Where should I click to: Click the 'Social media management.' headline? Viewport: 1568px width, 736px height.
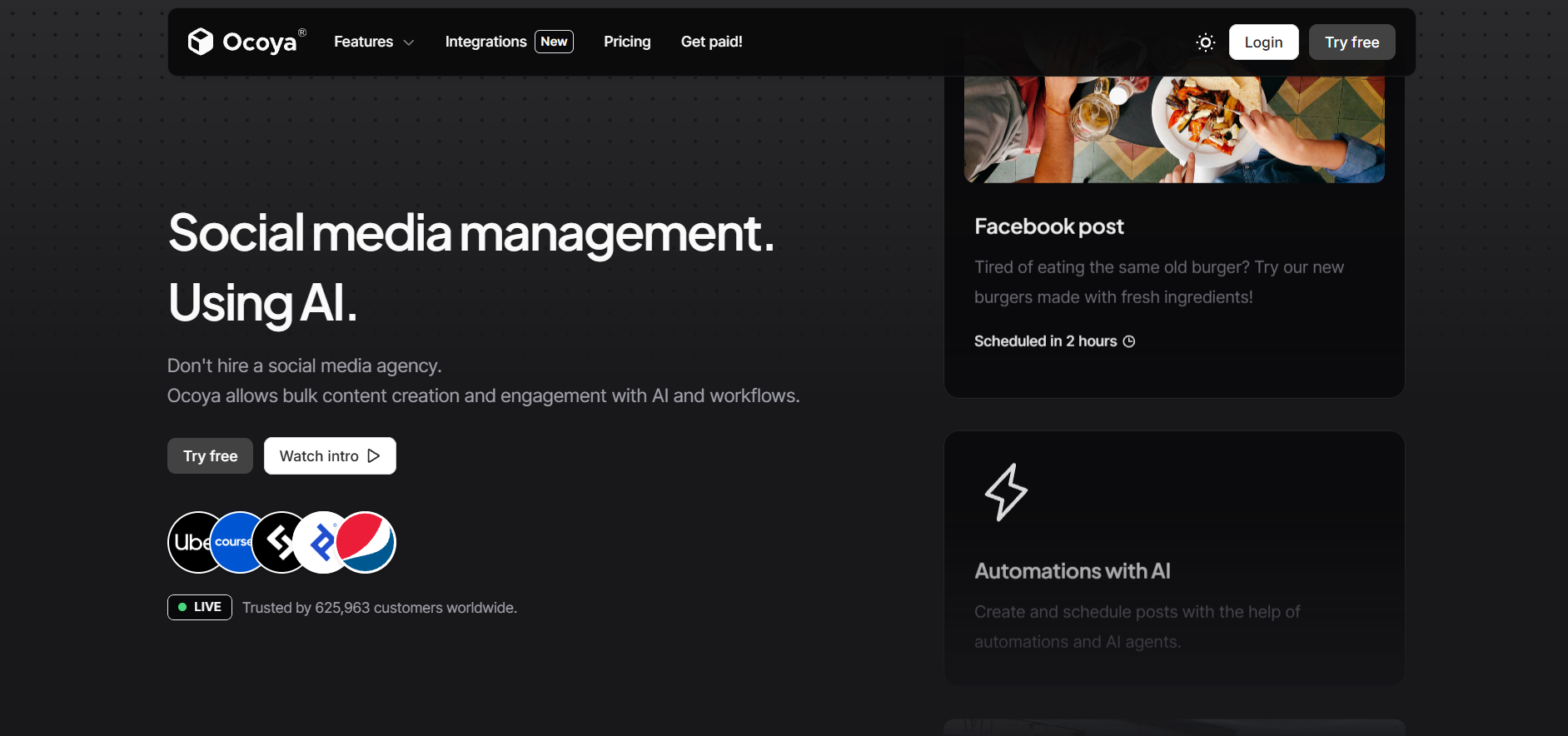pos(471,233)
